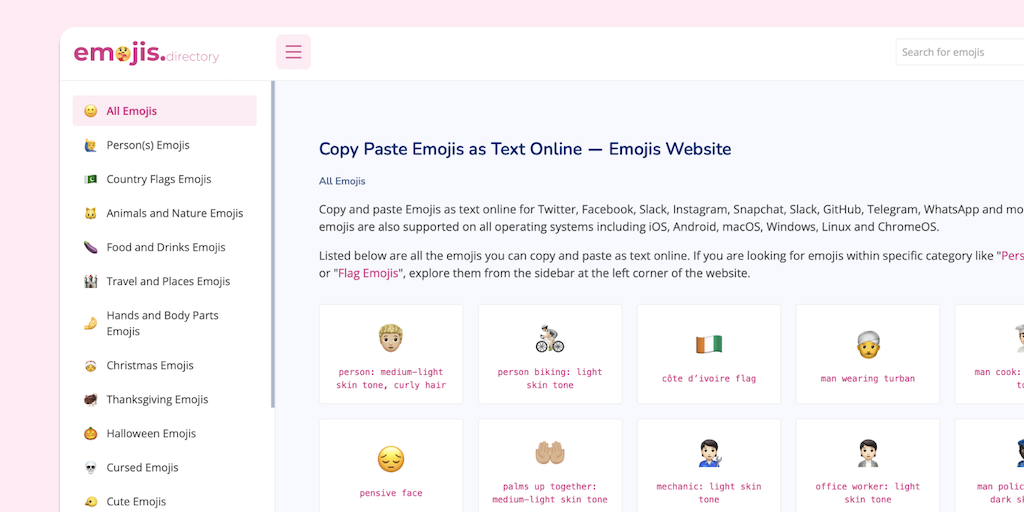Click the castle icon for Travel and Places
The height and width of the screenshot is (512, 1024).
[x=91, y=281]
